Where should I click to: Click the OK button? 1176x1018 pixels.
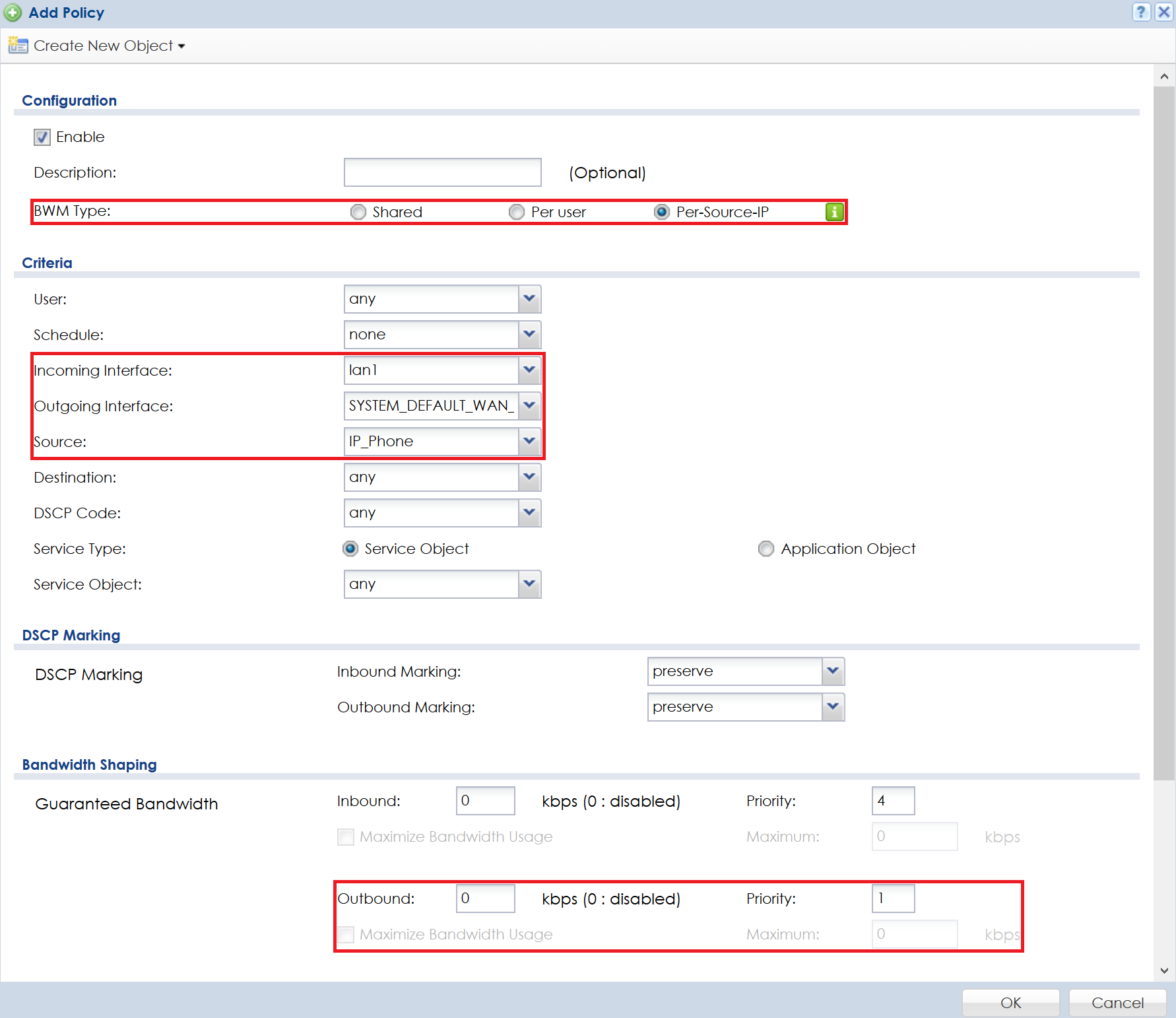[x=1010, y=1003]
